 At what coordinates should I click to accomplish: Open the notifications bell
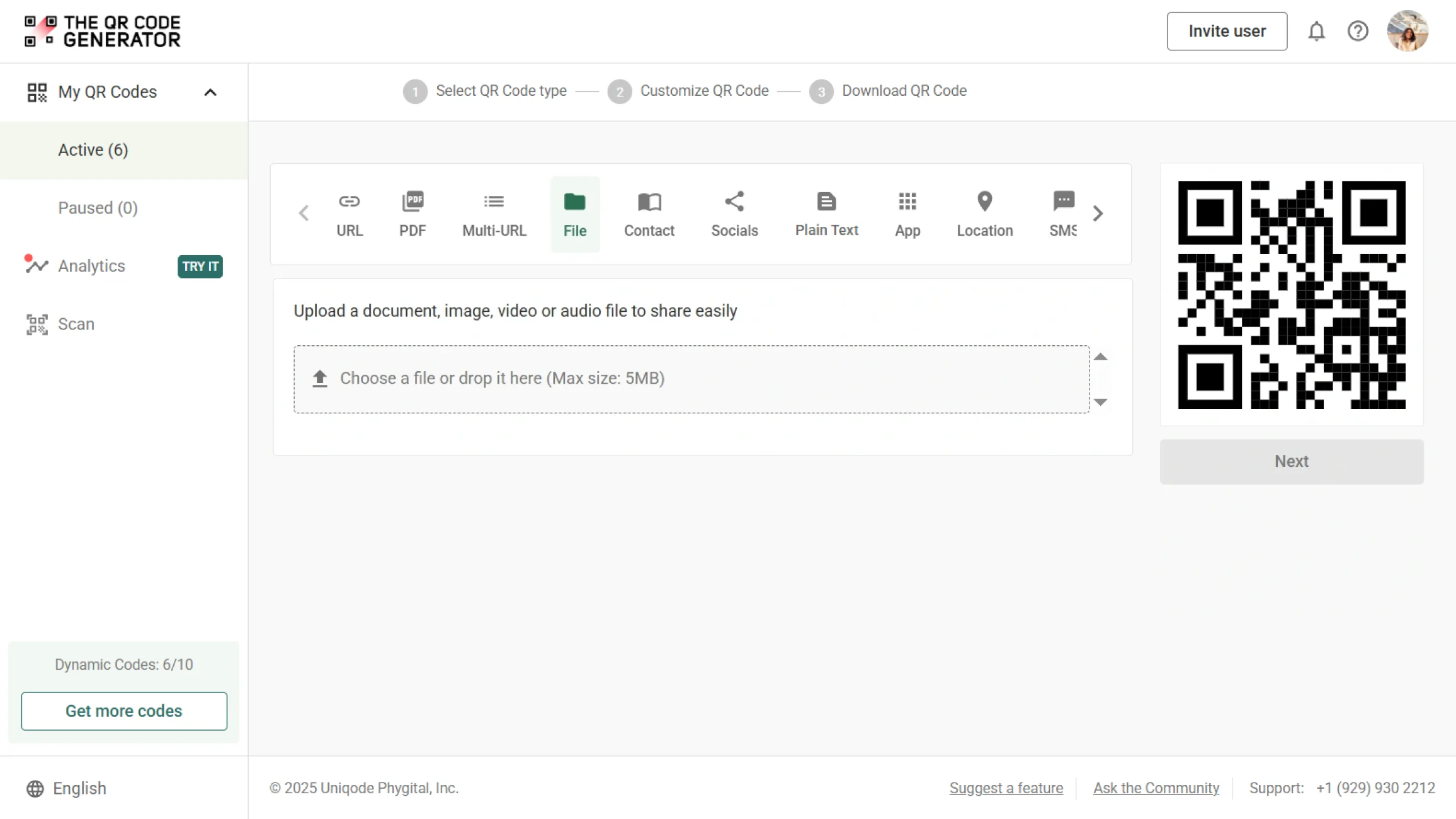(1316, 31)
